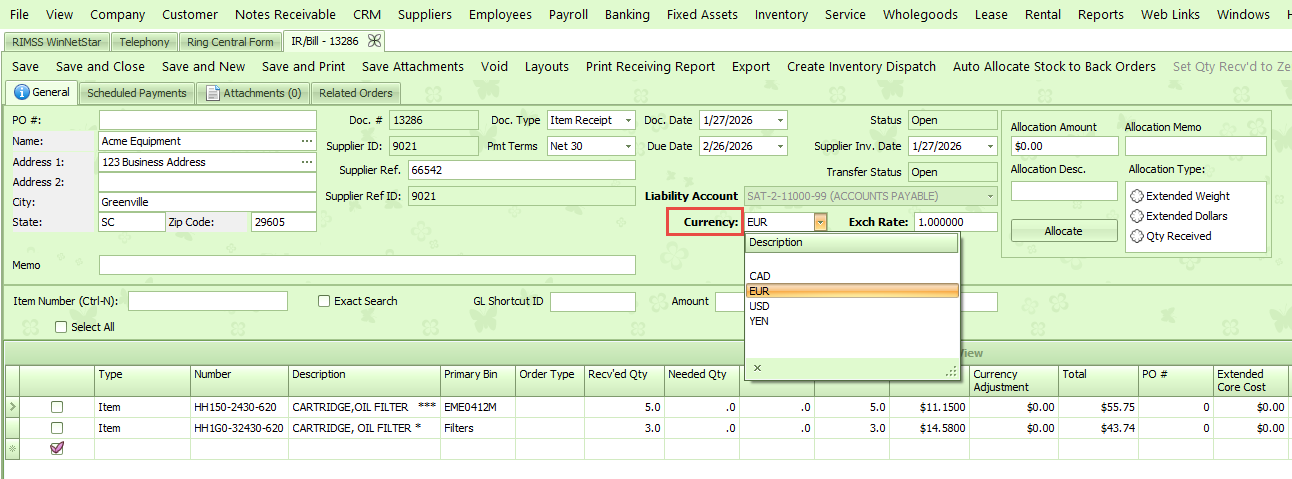Screen dimensions: 1292x479
Task: Choose CAD from the currency list
Action: click(852, 276)
